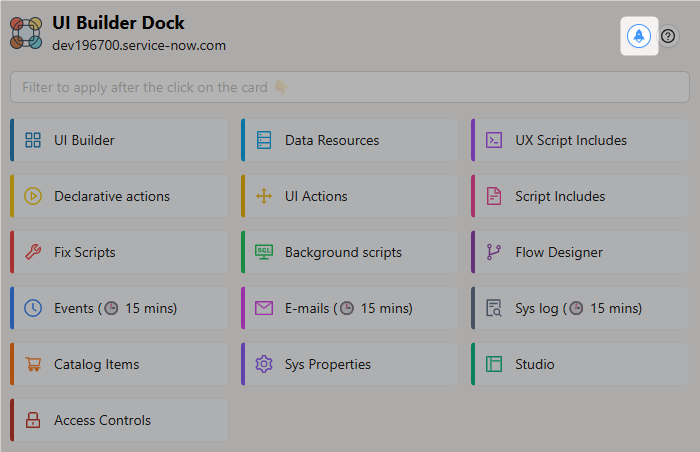Open the Script Includes card
Screen dimensions: 700x452
[x=579, y=196]
